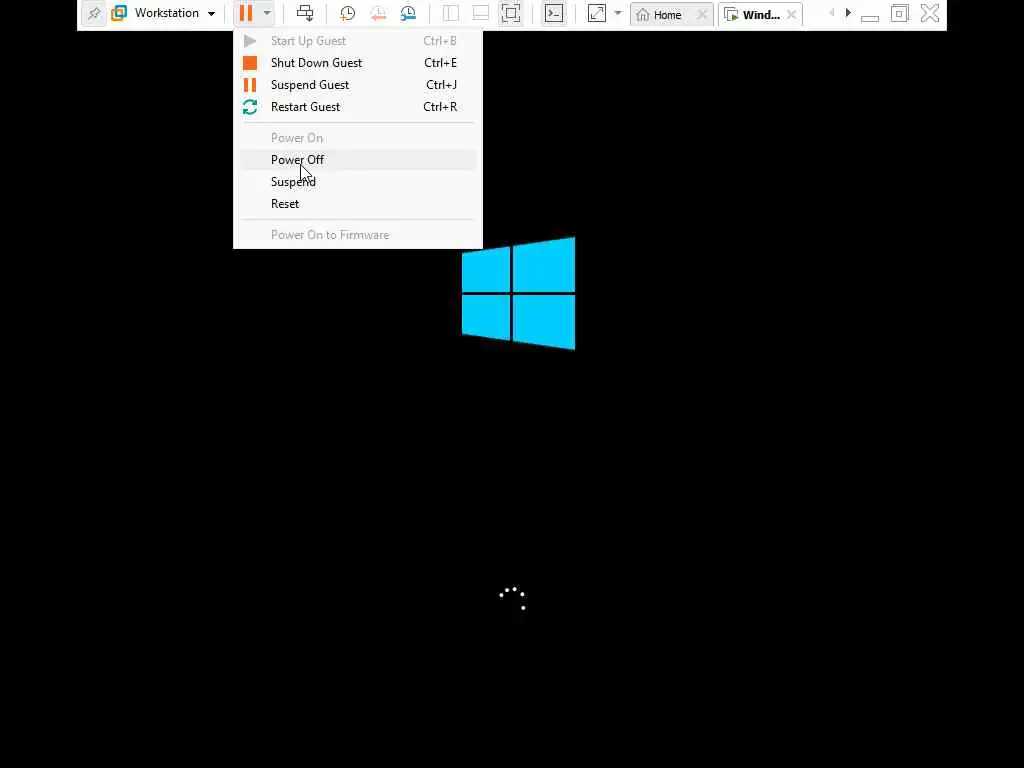1024x768 pixels.
Task: Toggle the library sidebar view icon
Action: [451, 13]
